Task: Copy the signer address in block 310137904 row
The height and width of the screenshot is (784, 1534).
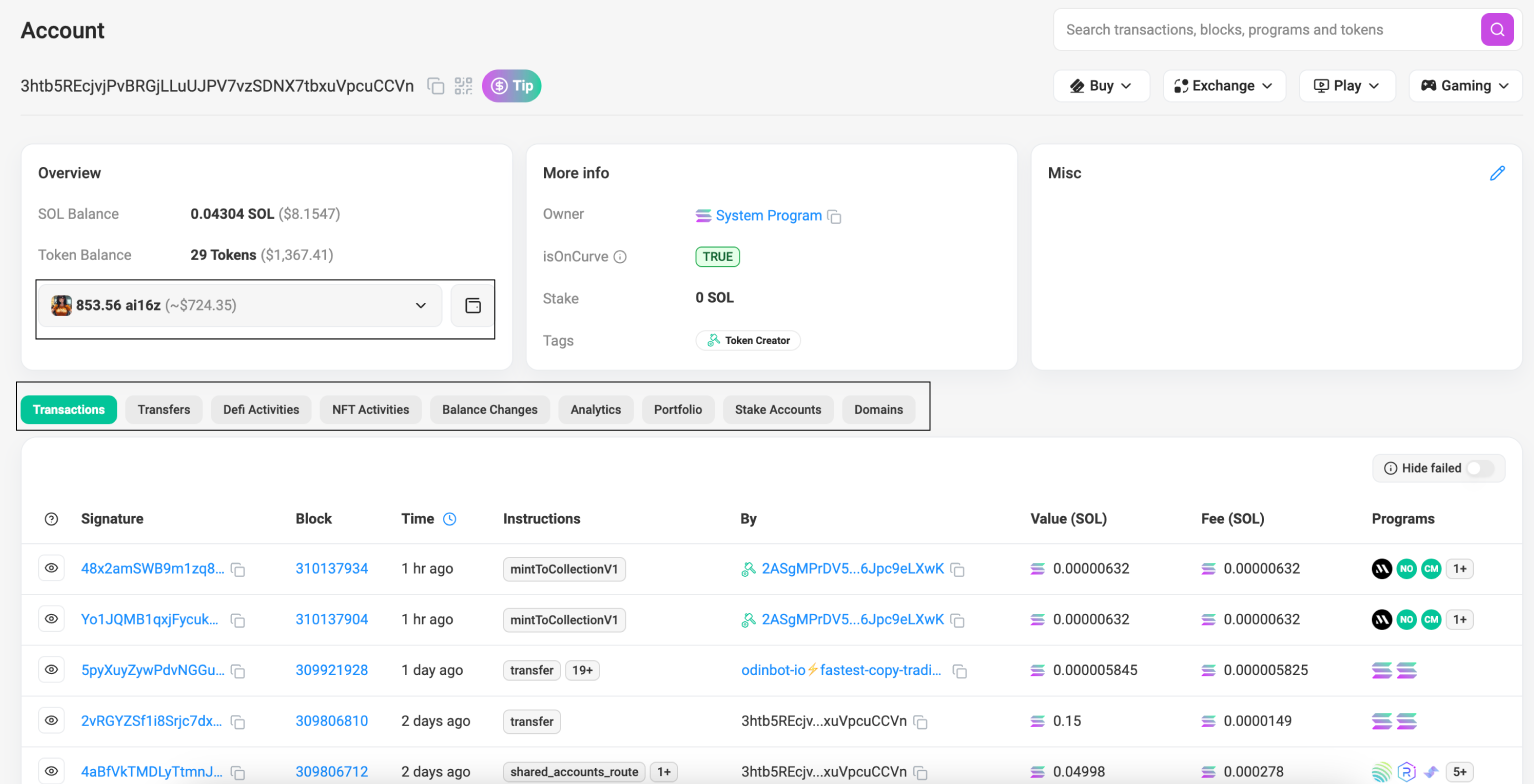Action: (957, 621)
